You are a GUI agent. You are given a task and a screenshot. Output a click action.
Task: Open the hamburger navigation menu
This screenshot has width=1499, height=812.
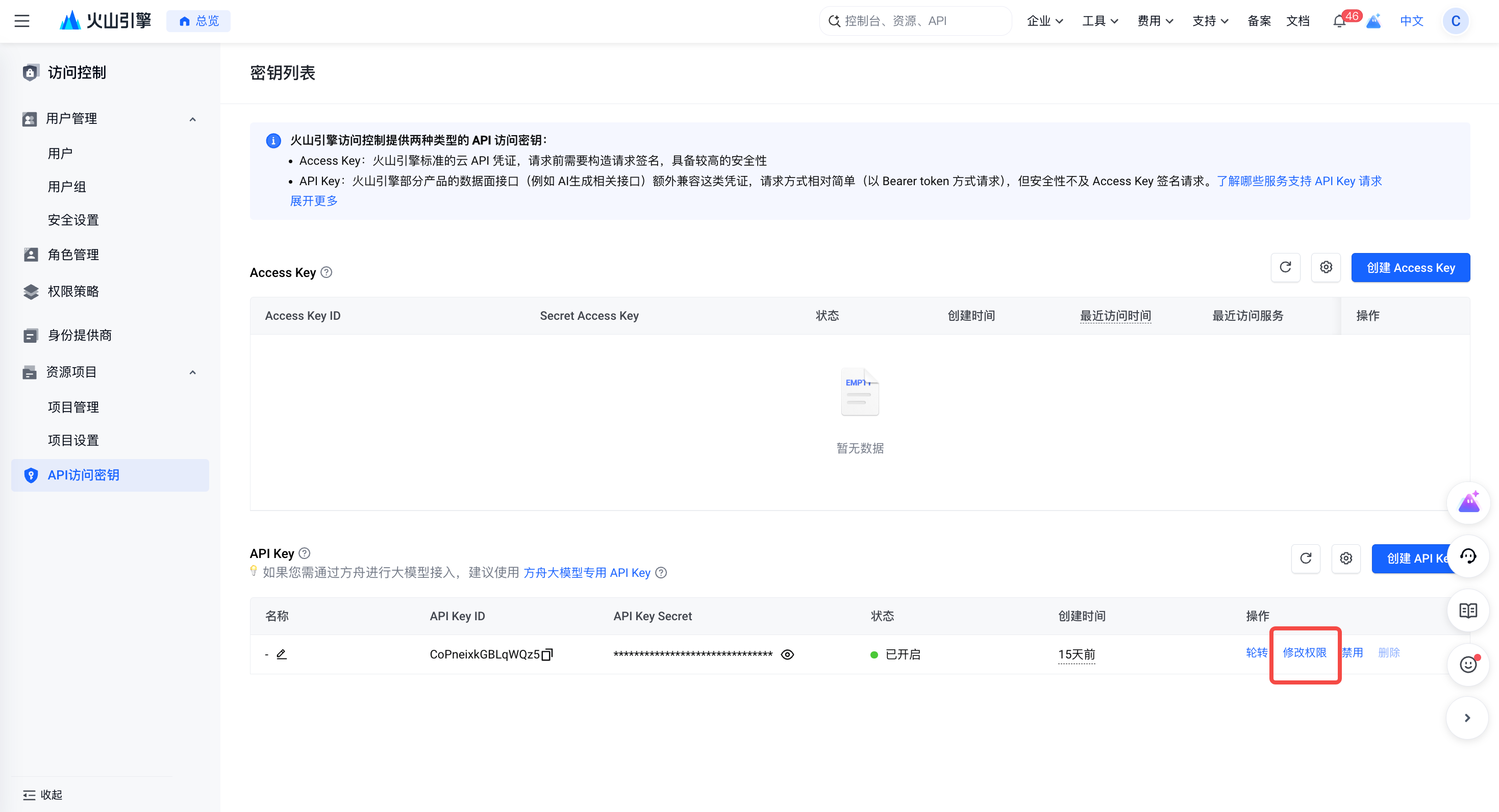point(22,21)
